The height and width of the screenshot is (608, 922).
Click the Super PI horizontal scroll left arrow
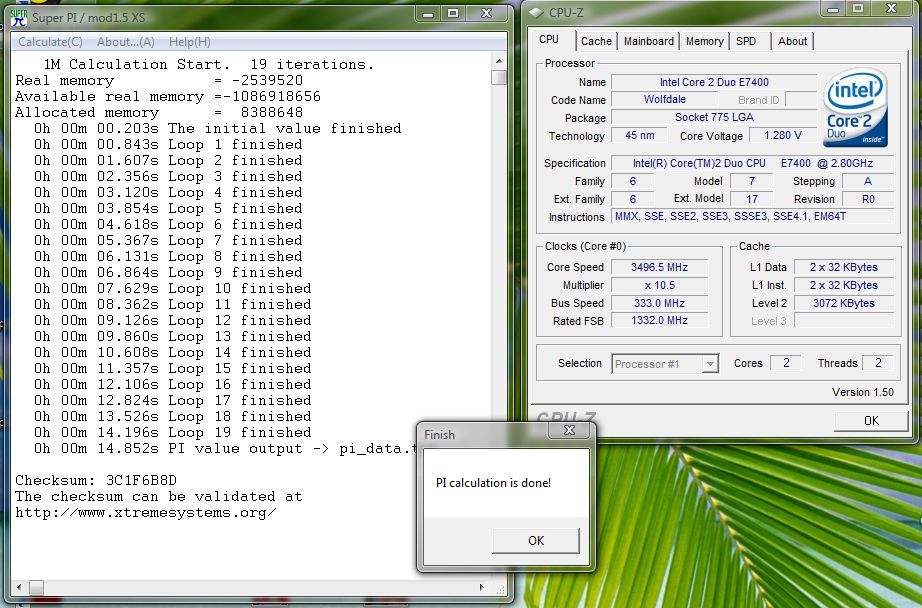(x=19, y=587)
